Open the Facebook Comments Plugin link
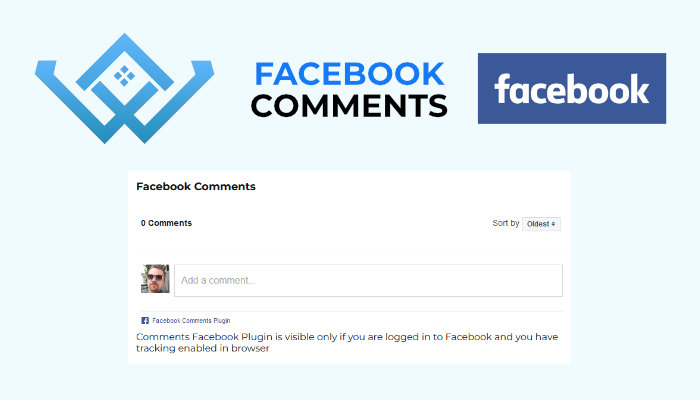Screen dimensions: 700x400 [x=191, y=321]
